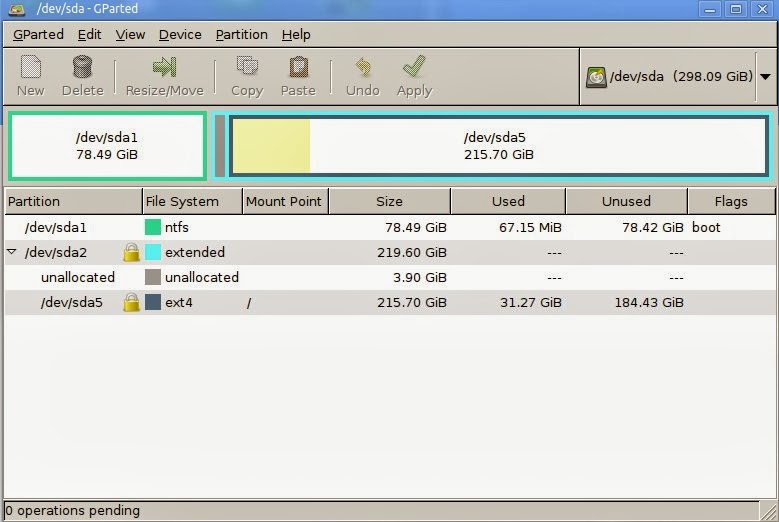
Task: Click size value '219.60 GiB'
Action: 412,252
